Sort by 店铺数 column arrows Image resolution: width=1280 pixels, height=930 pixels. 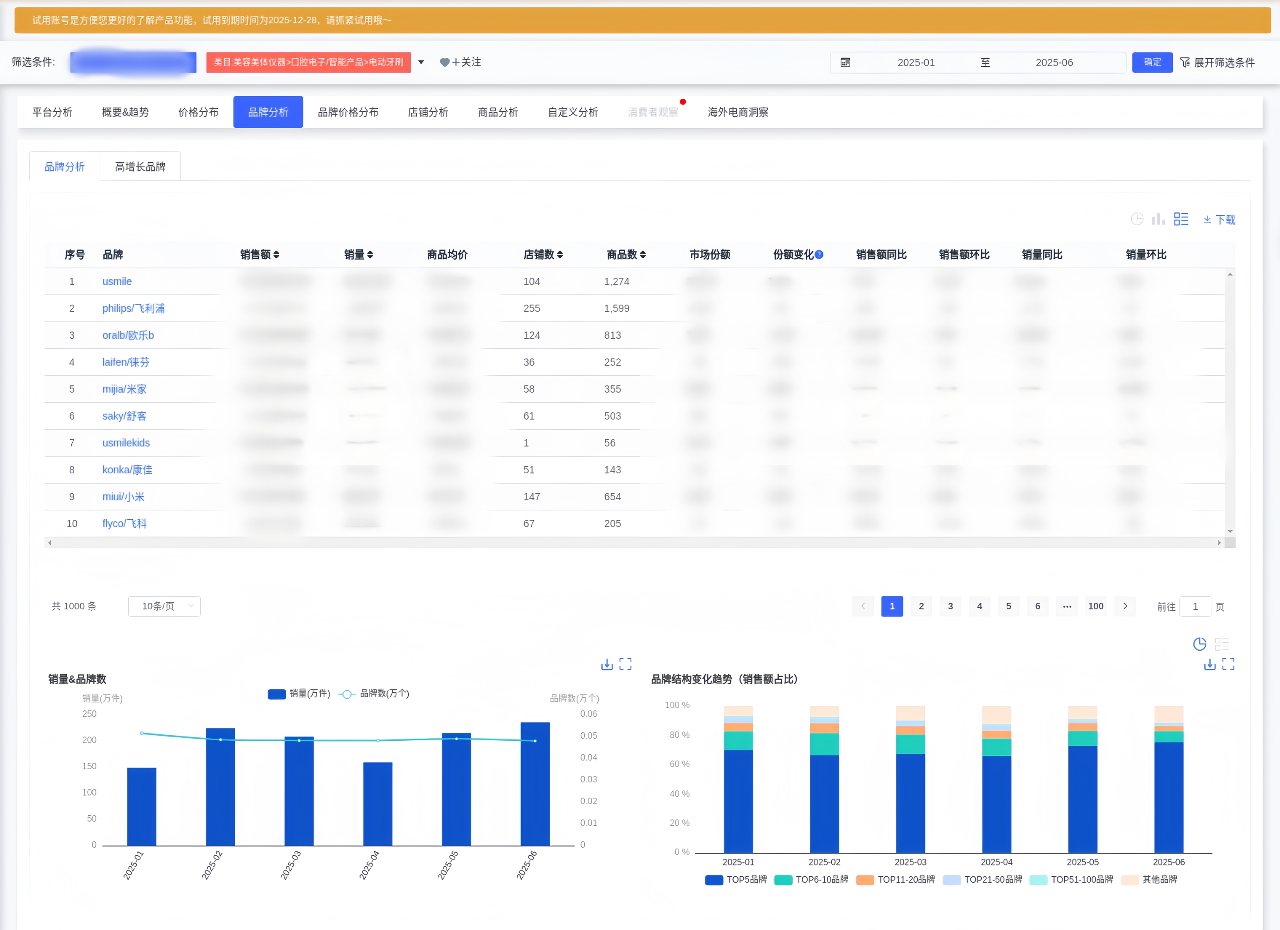(560, 255)
